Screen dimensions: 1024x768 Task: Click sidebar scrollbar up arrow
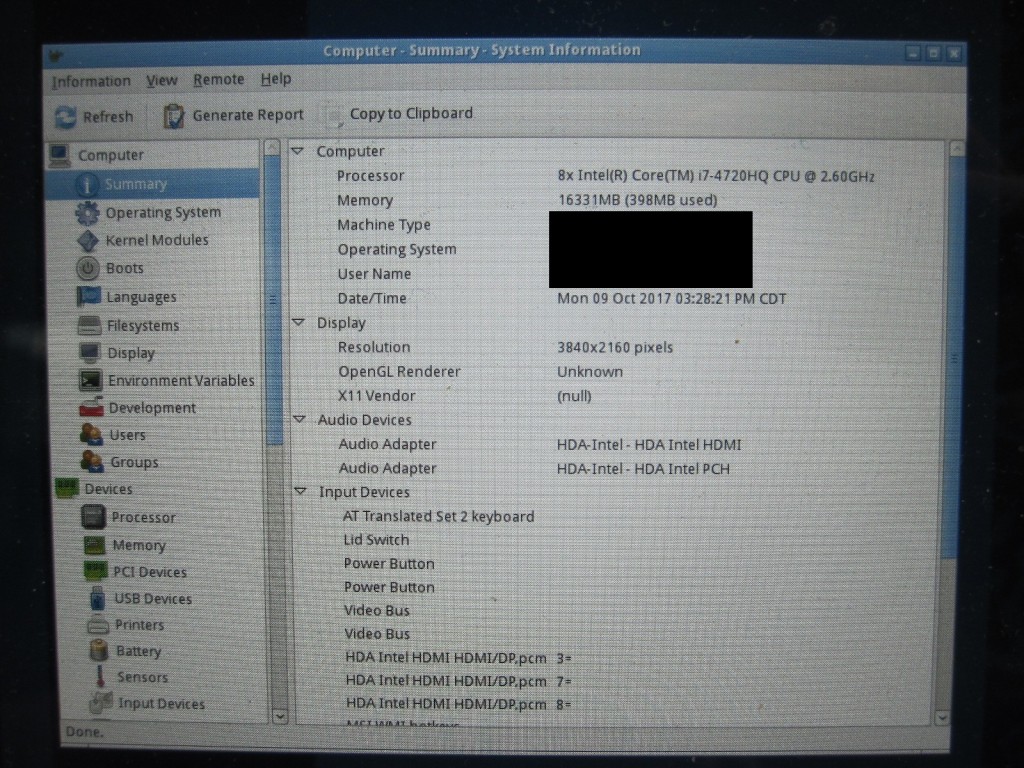273,148
